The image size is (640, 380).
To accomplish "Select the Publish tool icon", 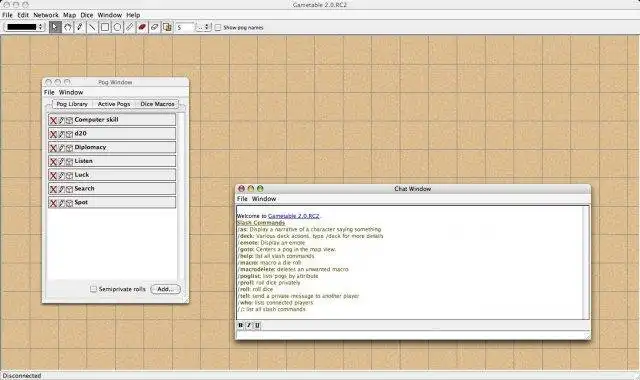I will click(167, 27).
